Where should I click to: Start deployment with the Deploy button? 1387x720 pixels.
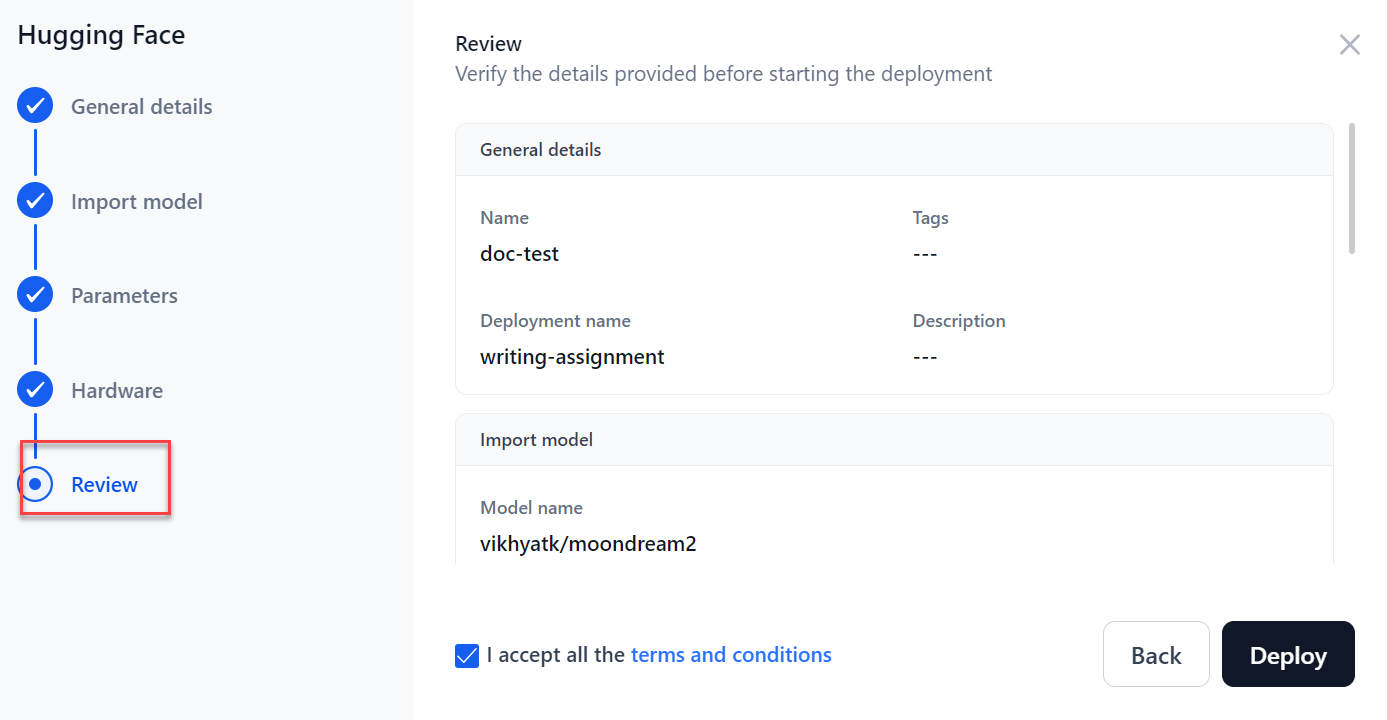(x=1288, y=655)
